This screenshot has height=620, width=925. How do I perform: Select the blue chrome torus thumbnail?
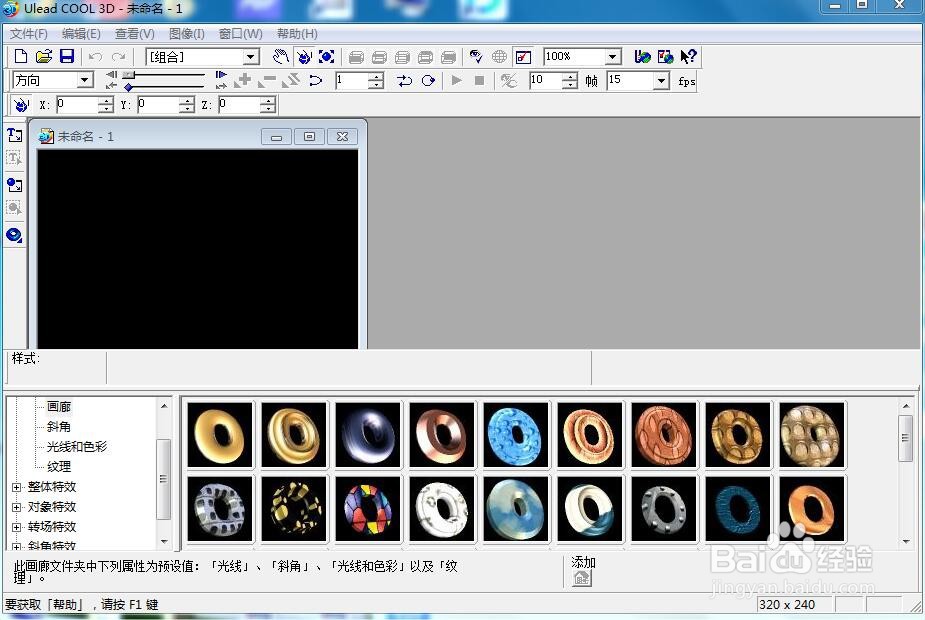pyautogui.click(x=368, y=435)
